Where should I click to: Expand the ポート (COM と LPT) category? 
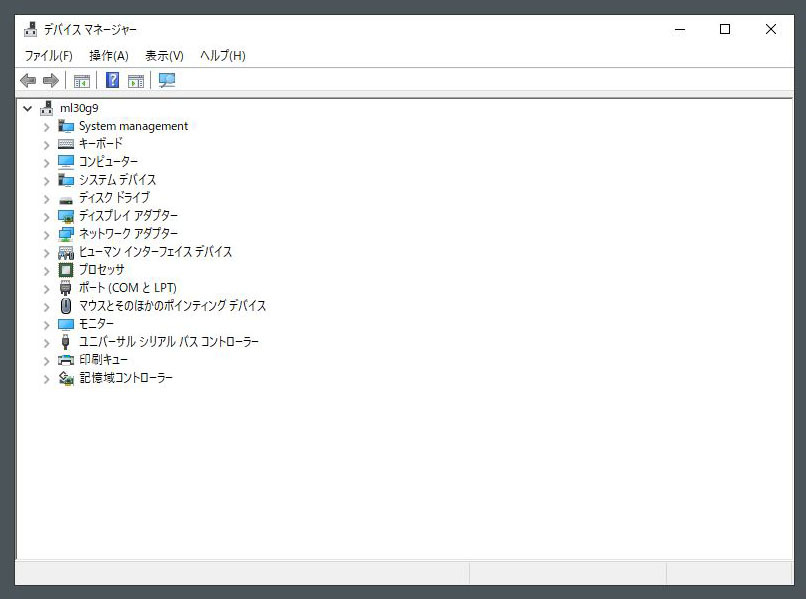47,288
